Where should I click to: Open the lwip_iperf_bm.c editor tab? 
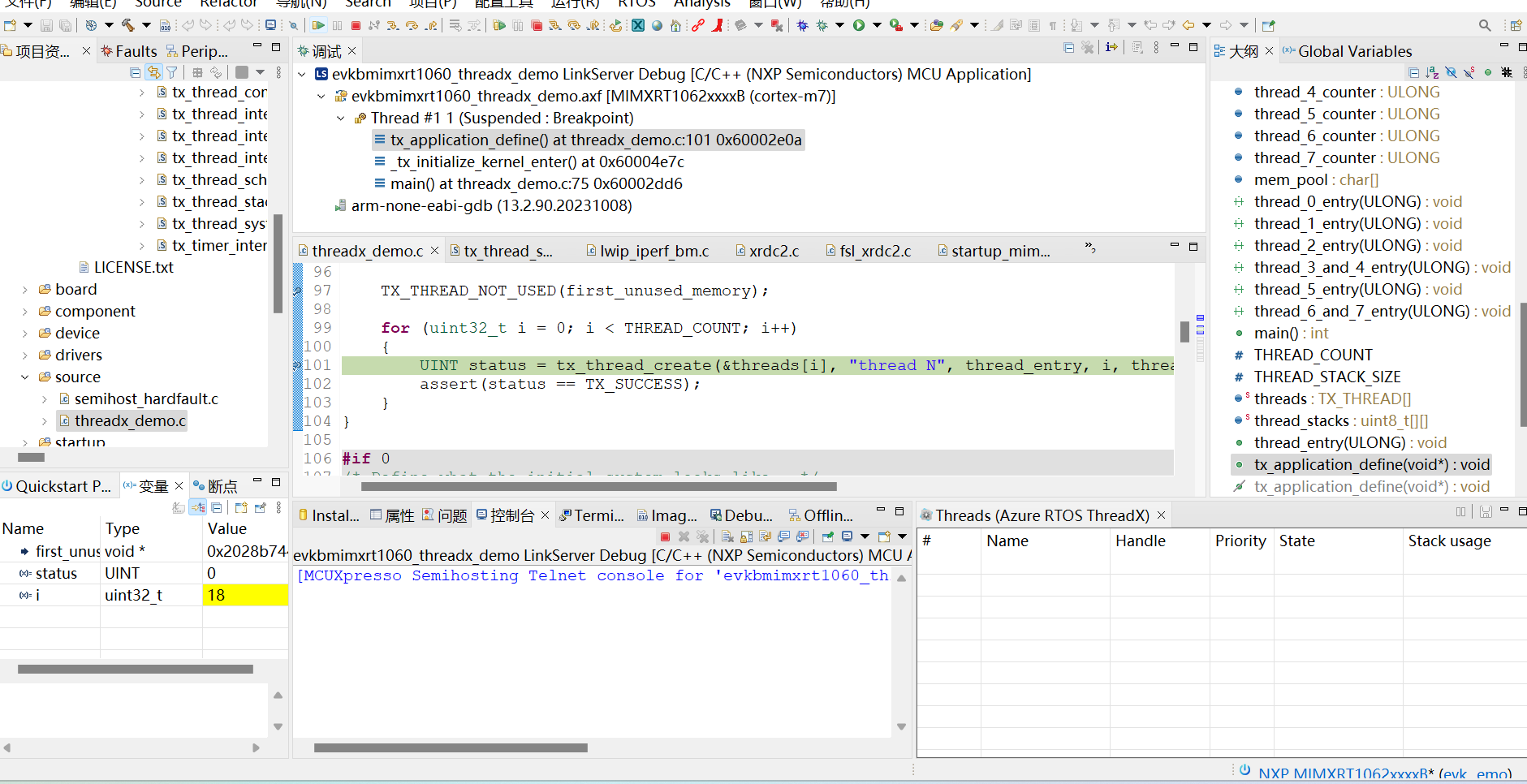(648, 252)
